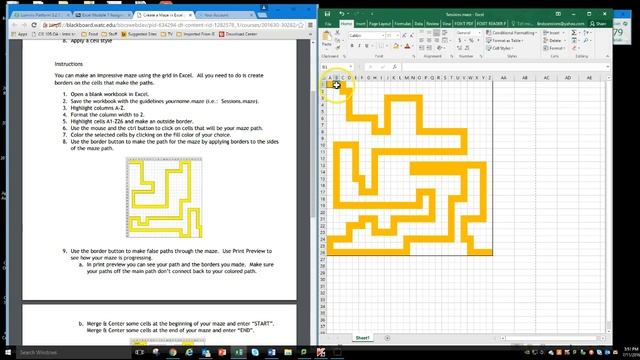Click the Percent Style icon

point(470,40)
